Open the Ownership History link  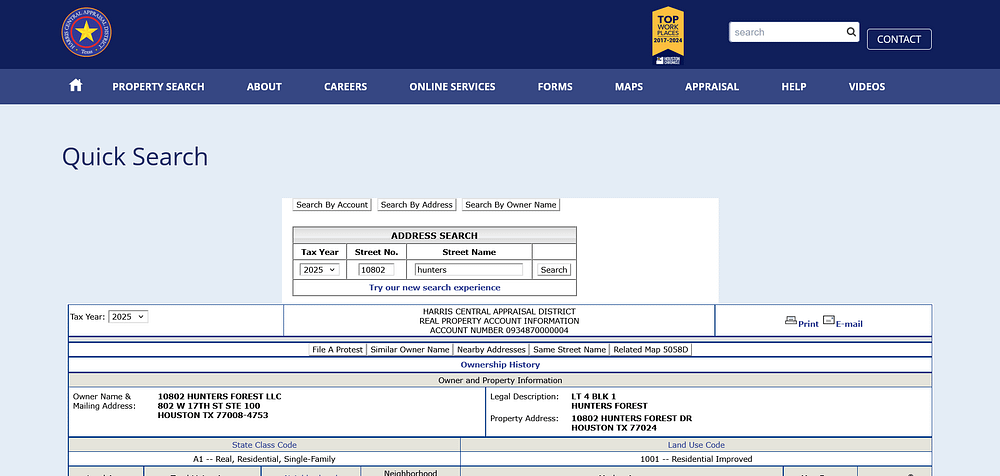(x=500, y=365)
